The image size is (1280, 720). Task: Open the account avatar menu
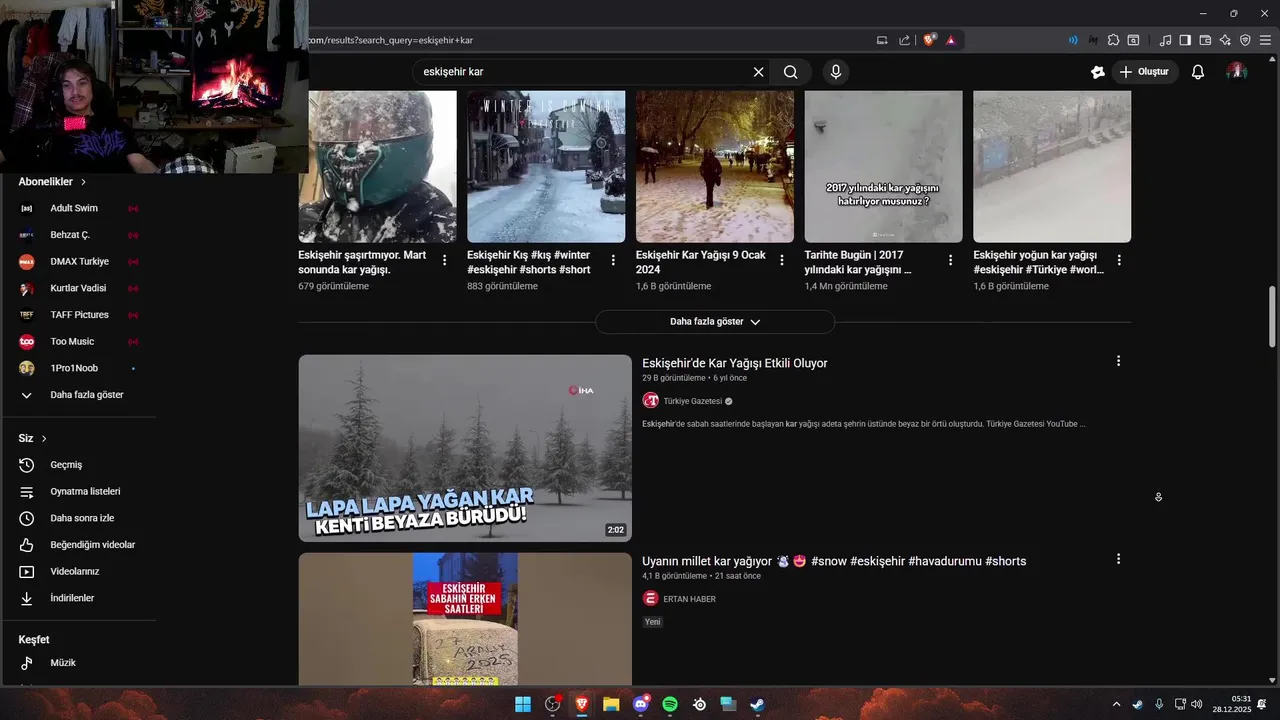point(1237,72)
